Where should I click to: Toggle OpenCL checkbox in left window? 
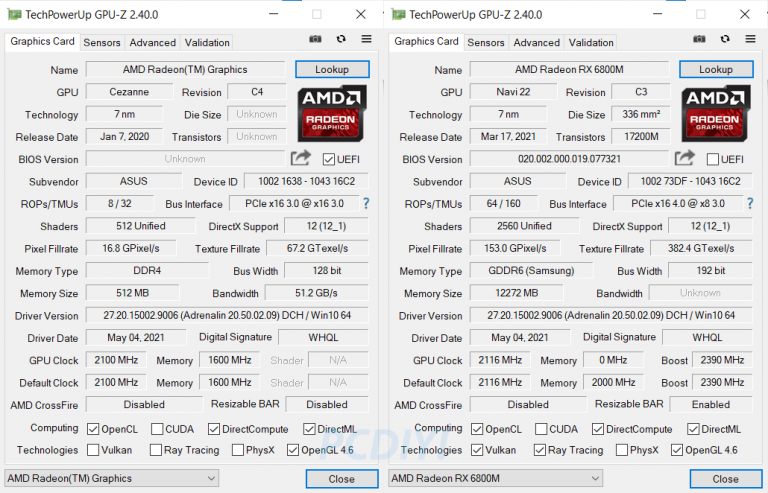93,429
